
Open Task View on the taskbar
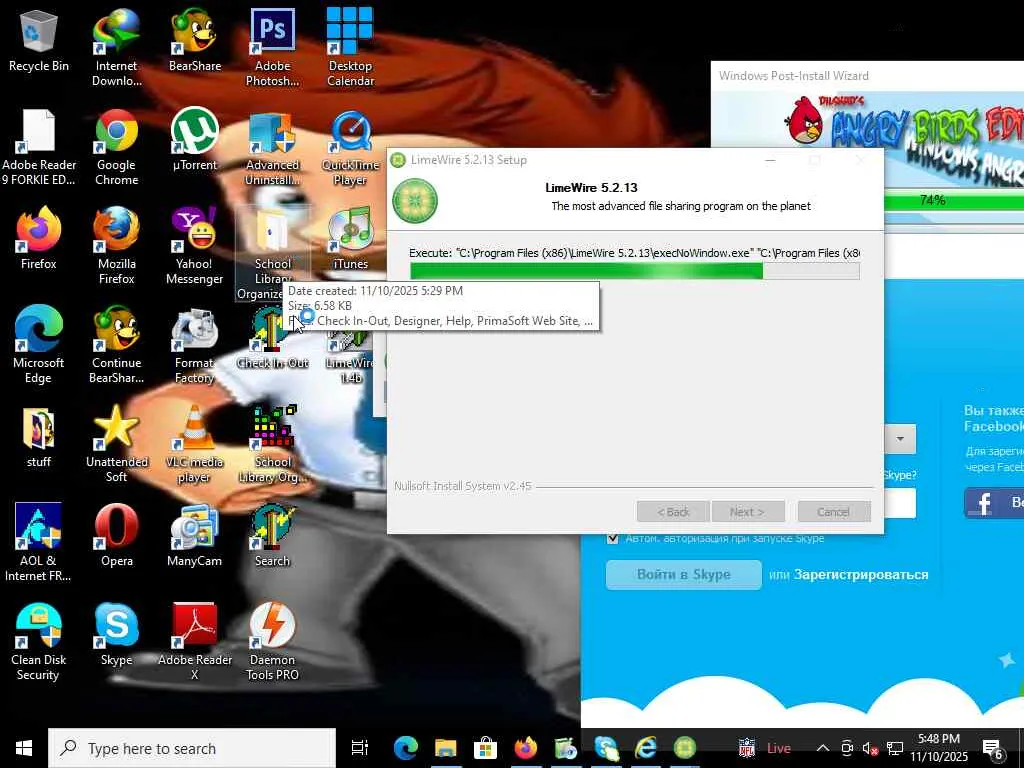point(360,748)
